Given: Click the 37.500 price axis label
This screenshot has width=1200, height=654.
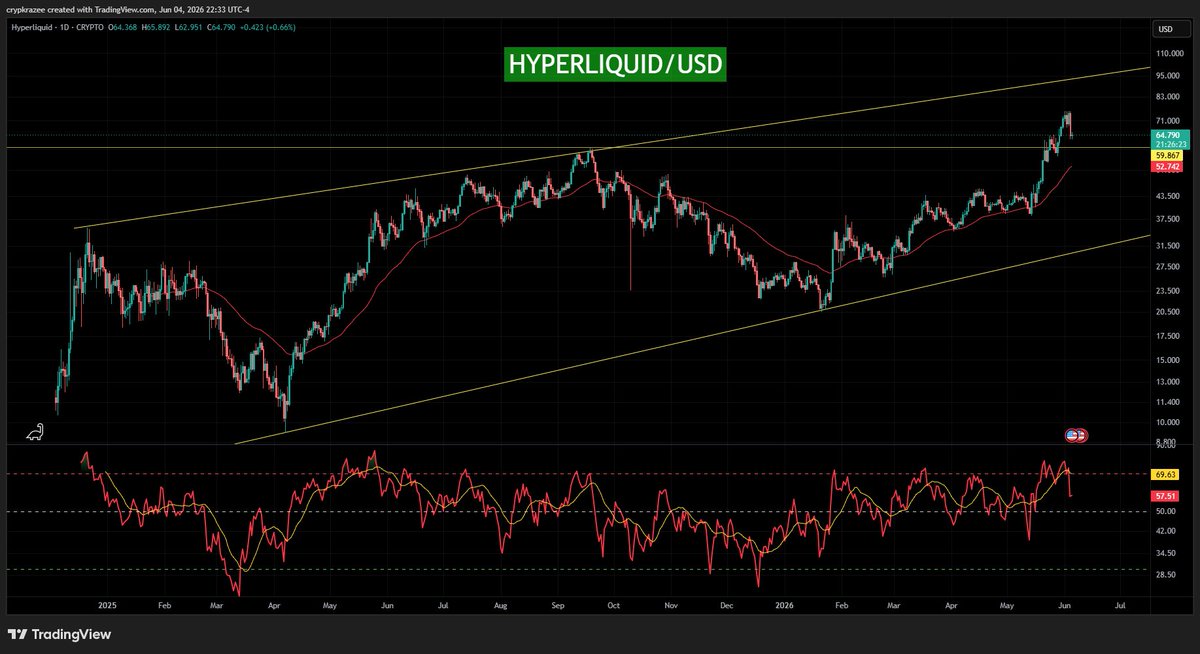Looking at the screenshot, I should [1168, 218].
